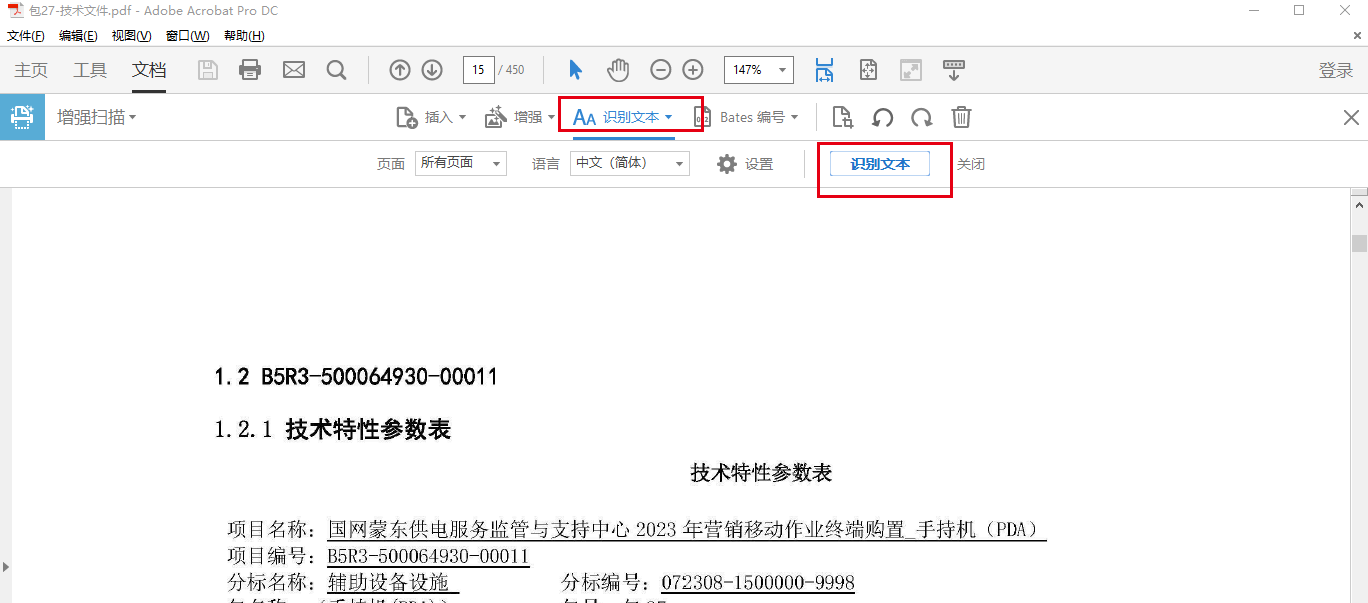
Task: Switch to the 工具 tab
Action: coord(90,70)
